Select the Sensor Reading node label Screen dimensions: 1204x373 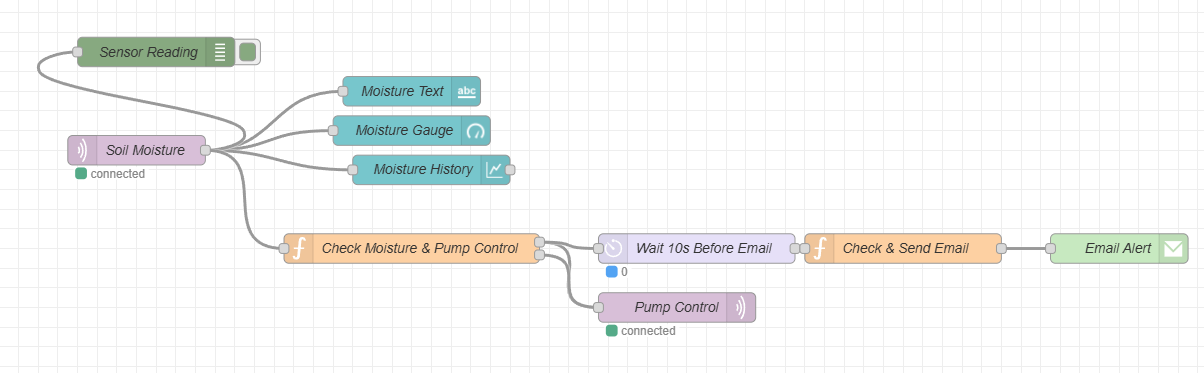148,52
